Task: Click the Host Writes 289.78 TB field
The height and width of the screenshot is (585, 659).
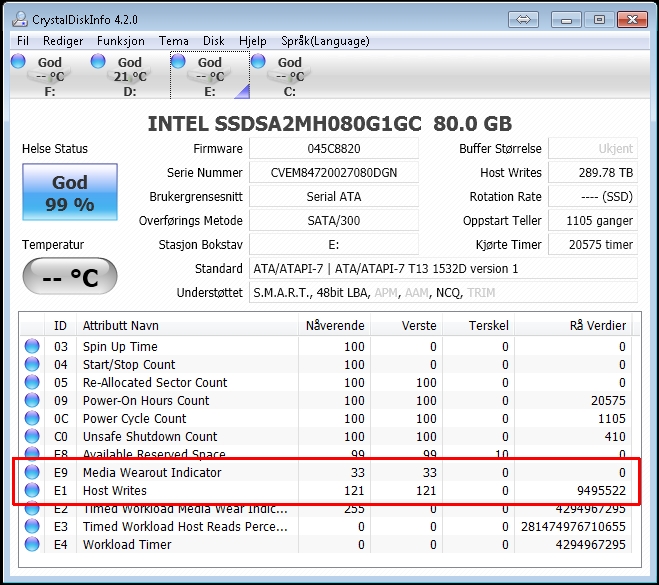Action: click(593, 172)
